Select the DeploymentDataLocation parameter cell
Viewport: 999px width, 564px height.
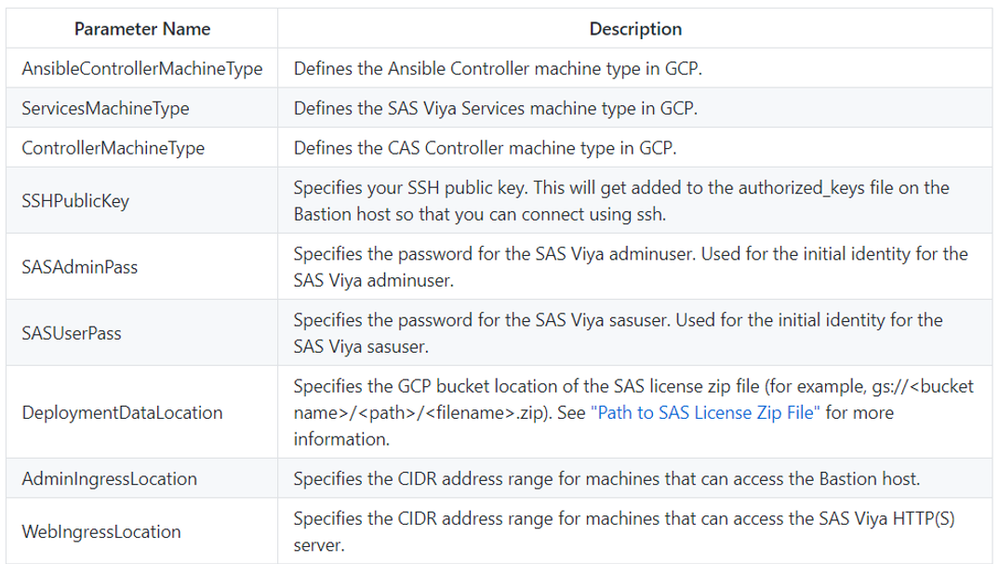122,412
